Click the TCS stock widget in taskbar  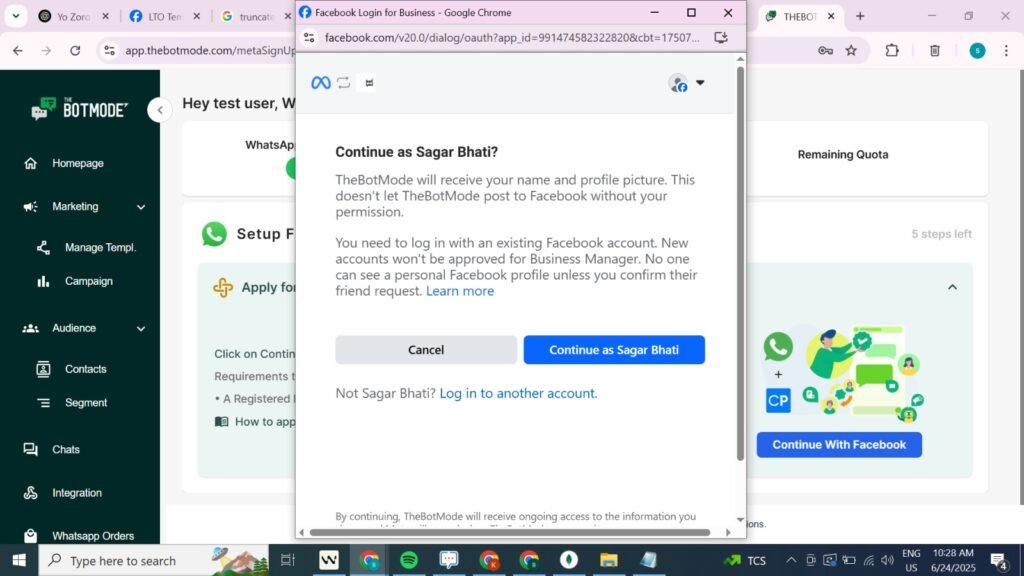[744, 560]
